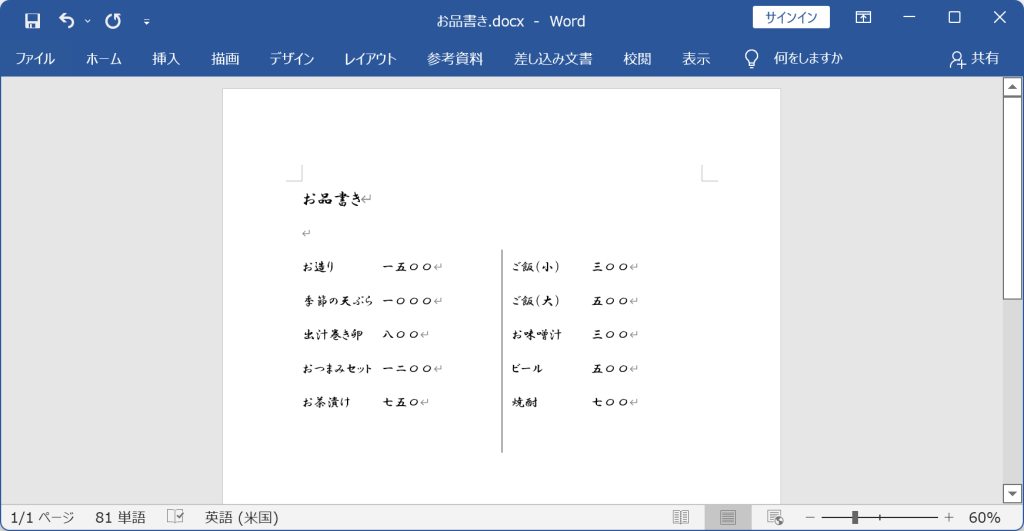Screen dimensions: 1024x531
Task: Click the zoom slider handle
Action: pyautogui.click(x=855, y=517)
